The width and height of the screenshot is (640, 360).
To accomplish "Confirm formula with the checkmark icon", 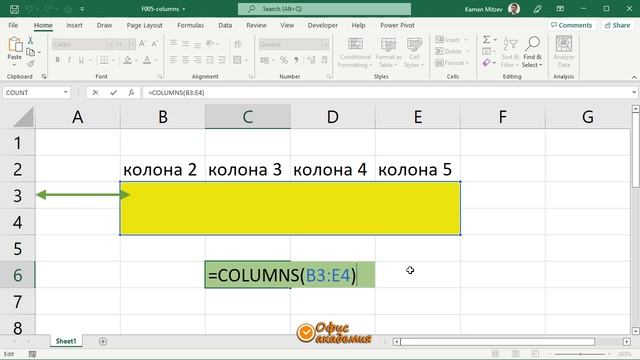I will pos(113,93).
